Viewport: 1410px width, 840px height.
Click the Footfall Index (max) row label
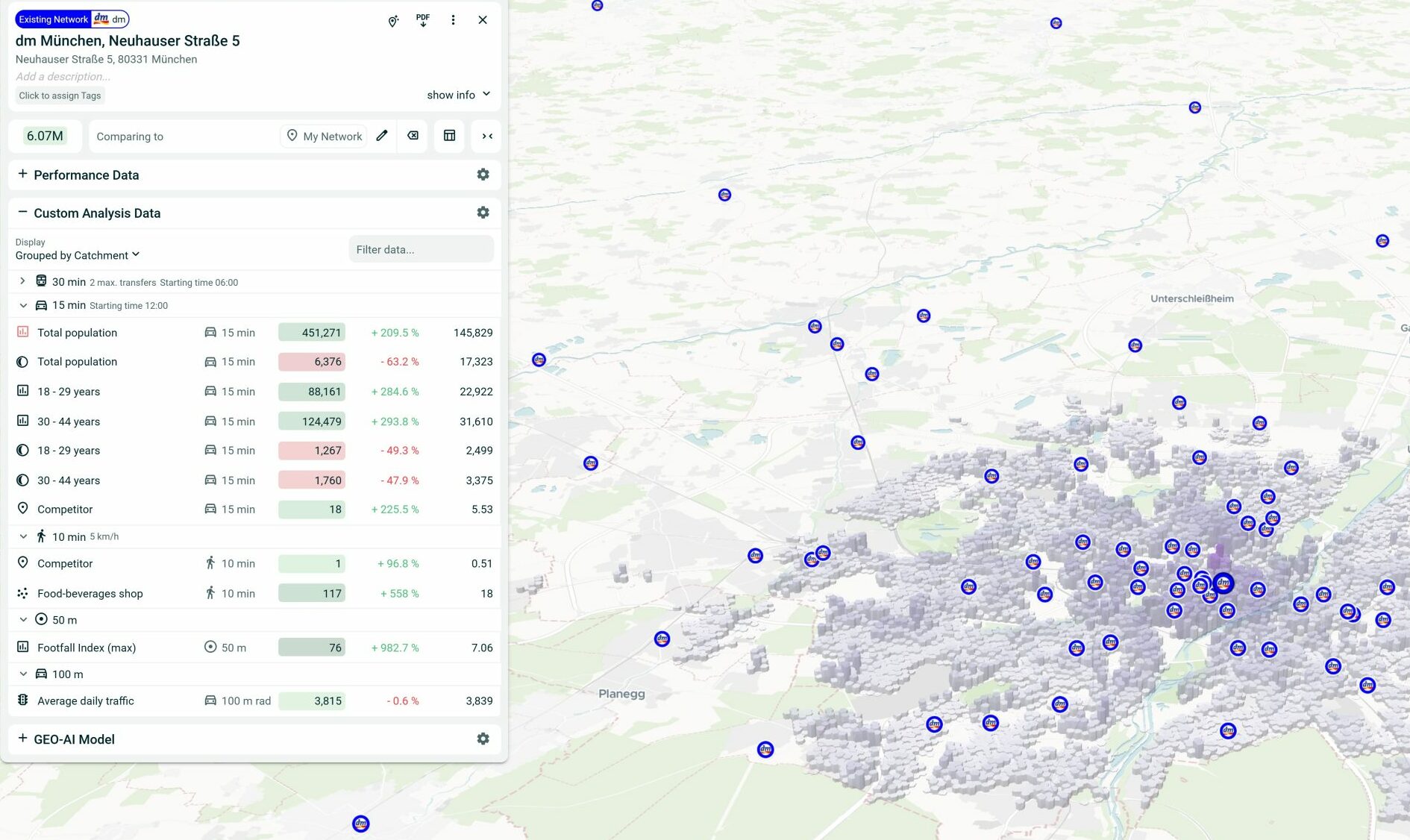87,648
